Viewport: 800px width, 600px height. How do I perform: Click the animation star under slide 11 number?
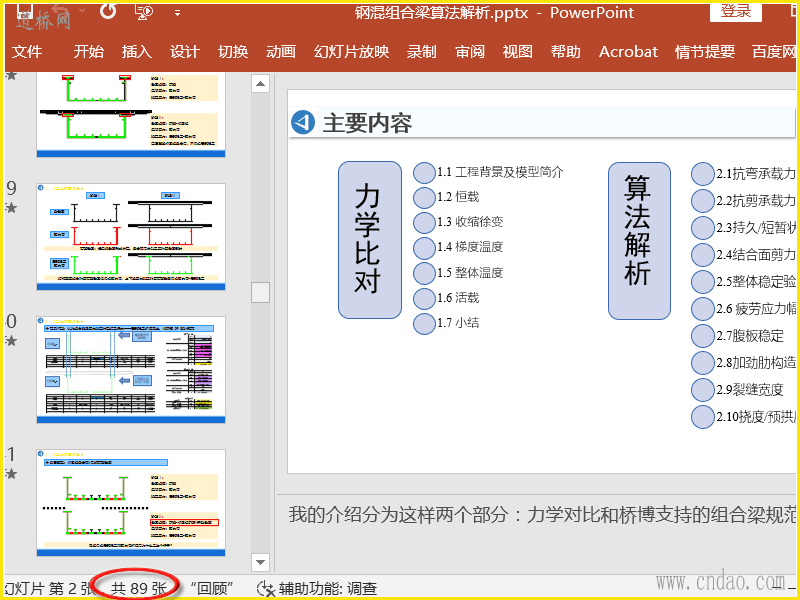(11, 474)
